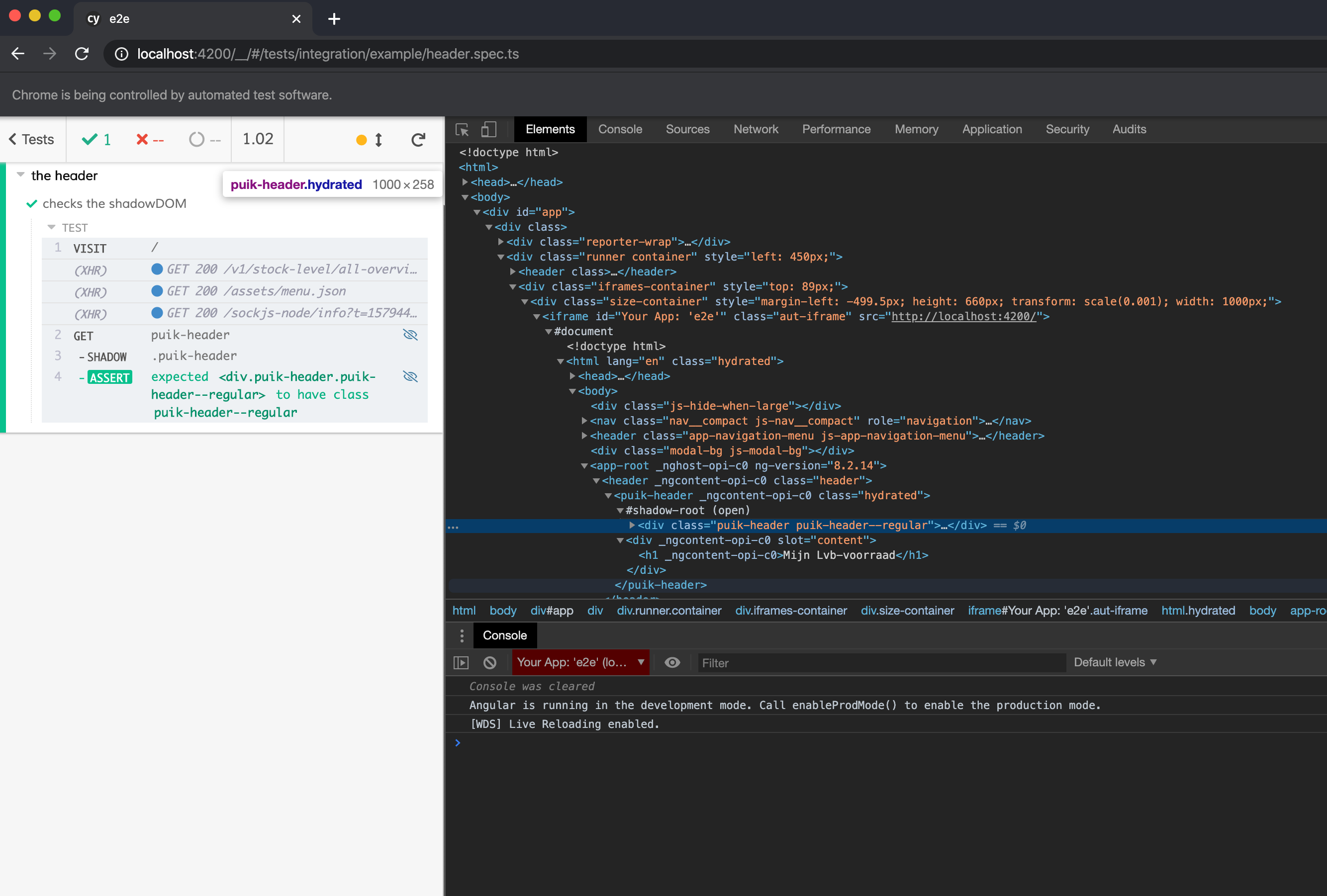Click the clear console icon
1327x896 pixels.
pos(489,663)
